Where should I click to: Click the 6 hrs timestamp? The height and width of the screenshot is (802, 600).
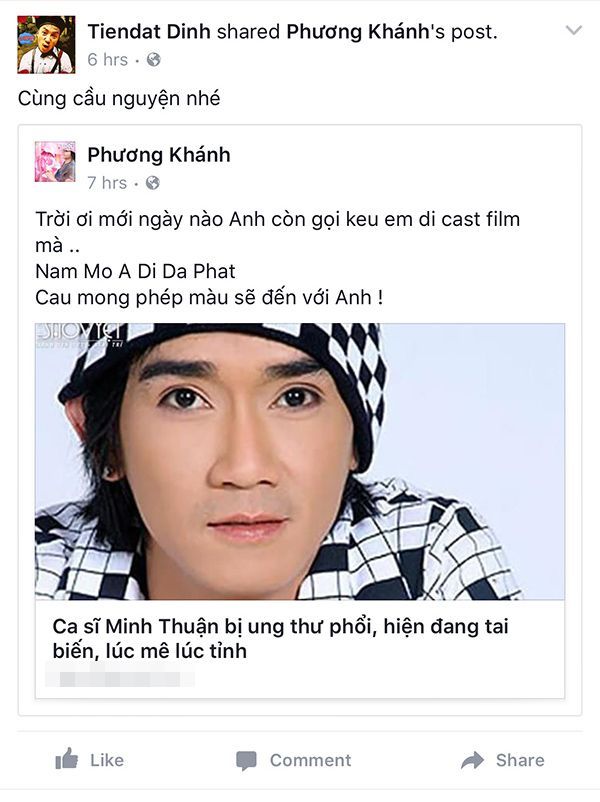click(107, 60)
